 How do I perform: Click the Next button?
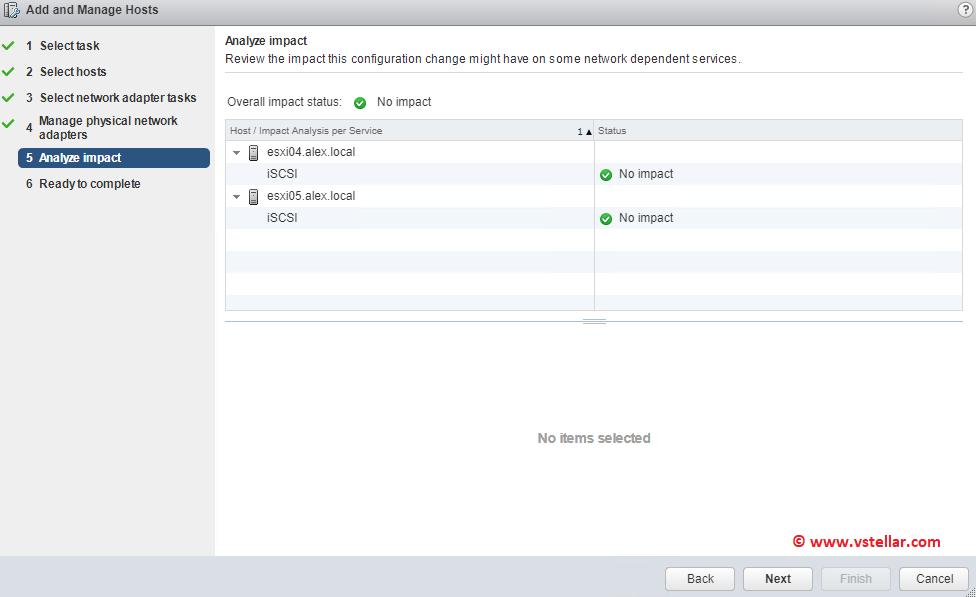click(x=778, y=579)
